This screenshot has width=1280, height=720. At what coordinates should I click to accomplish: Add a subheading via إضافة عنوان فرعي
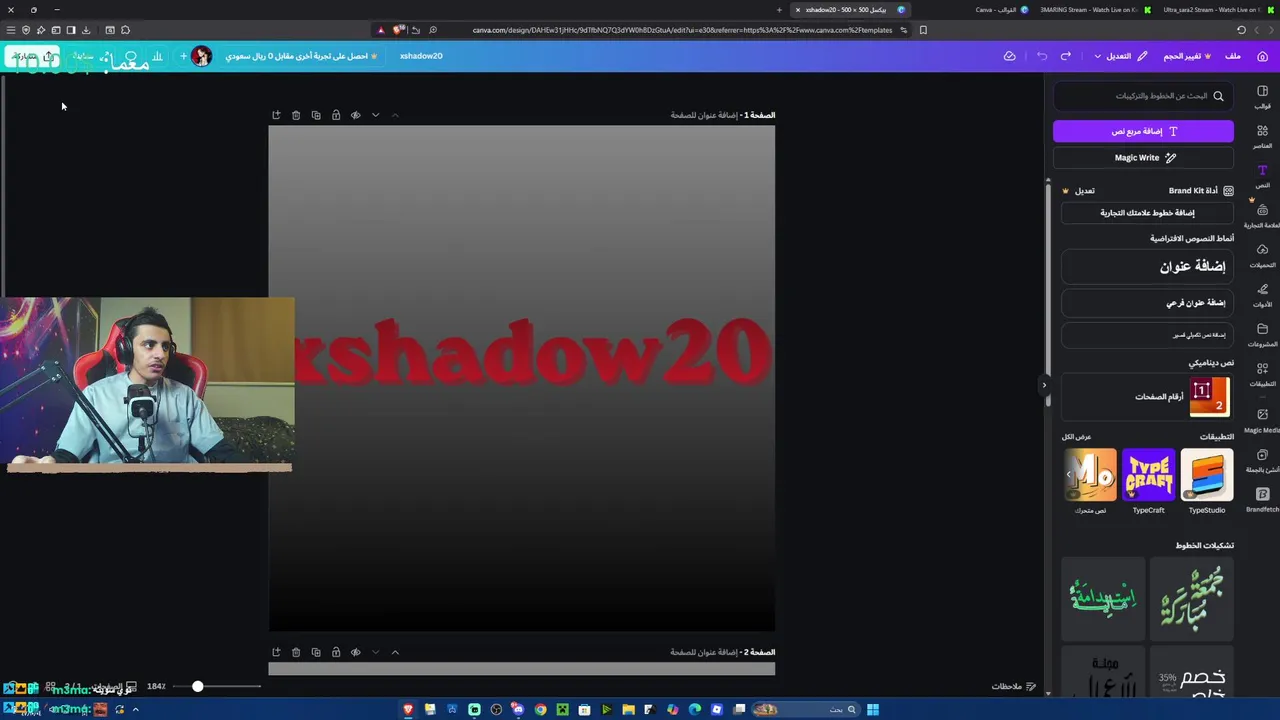(x=1146, y=302)
